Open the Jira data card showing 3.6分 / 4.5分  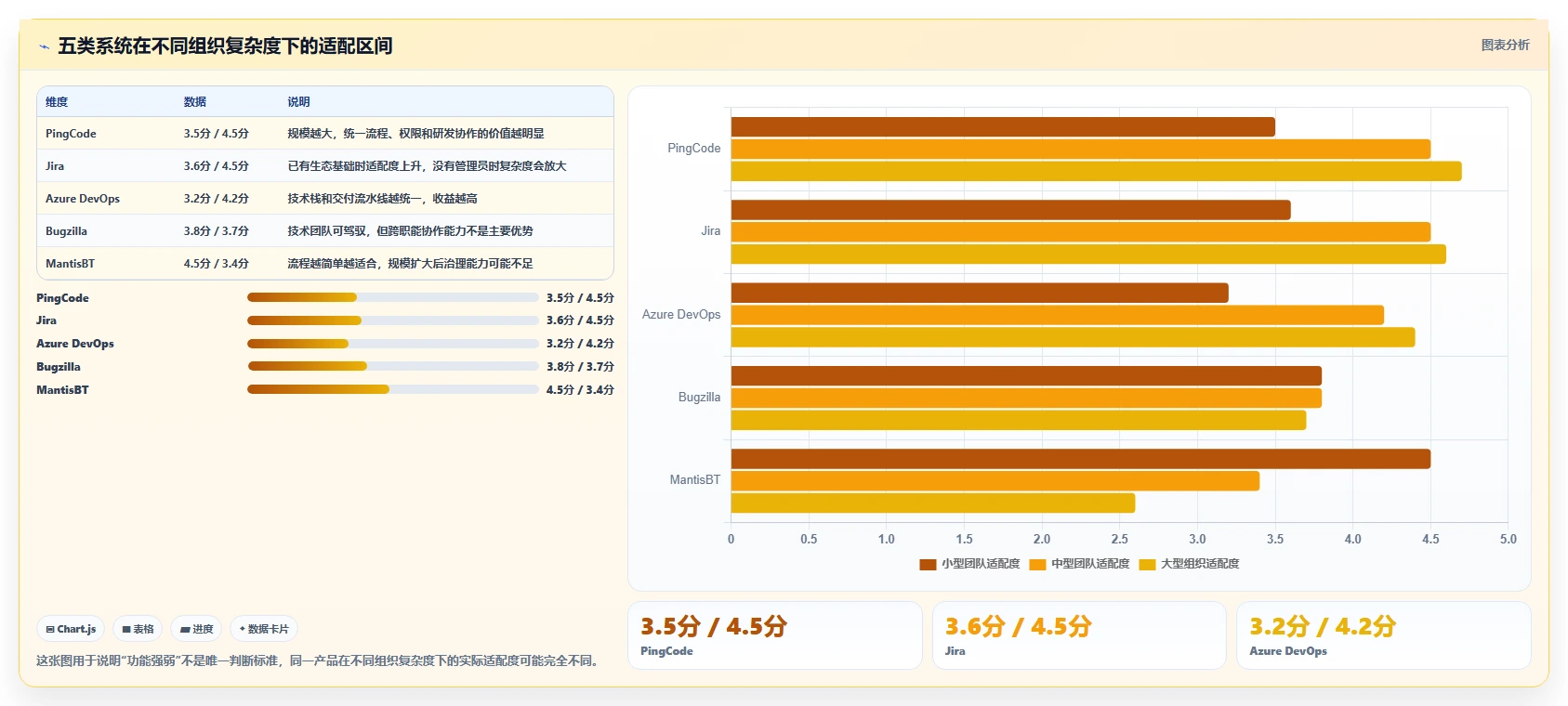tap(1079, 635)
